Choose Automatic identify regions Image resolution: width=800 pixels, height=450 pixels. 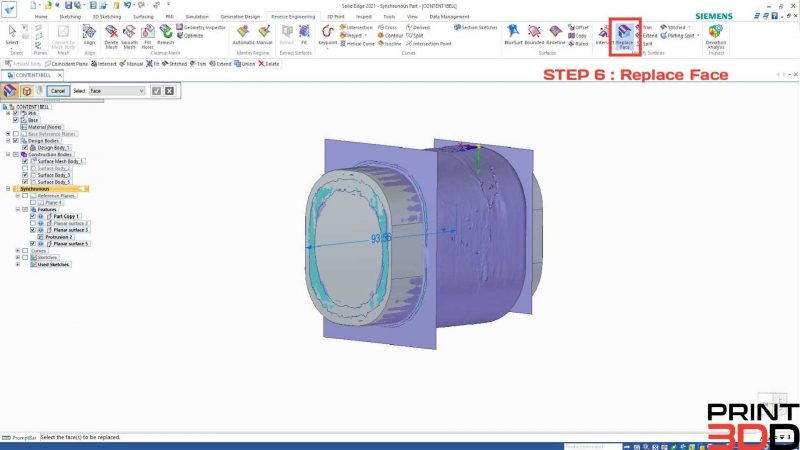243,35
